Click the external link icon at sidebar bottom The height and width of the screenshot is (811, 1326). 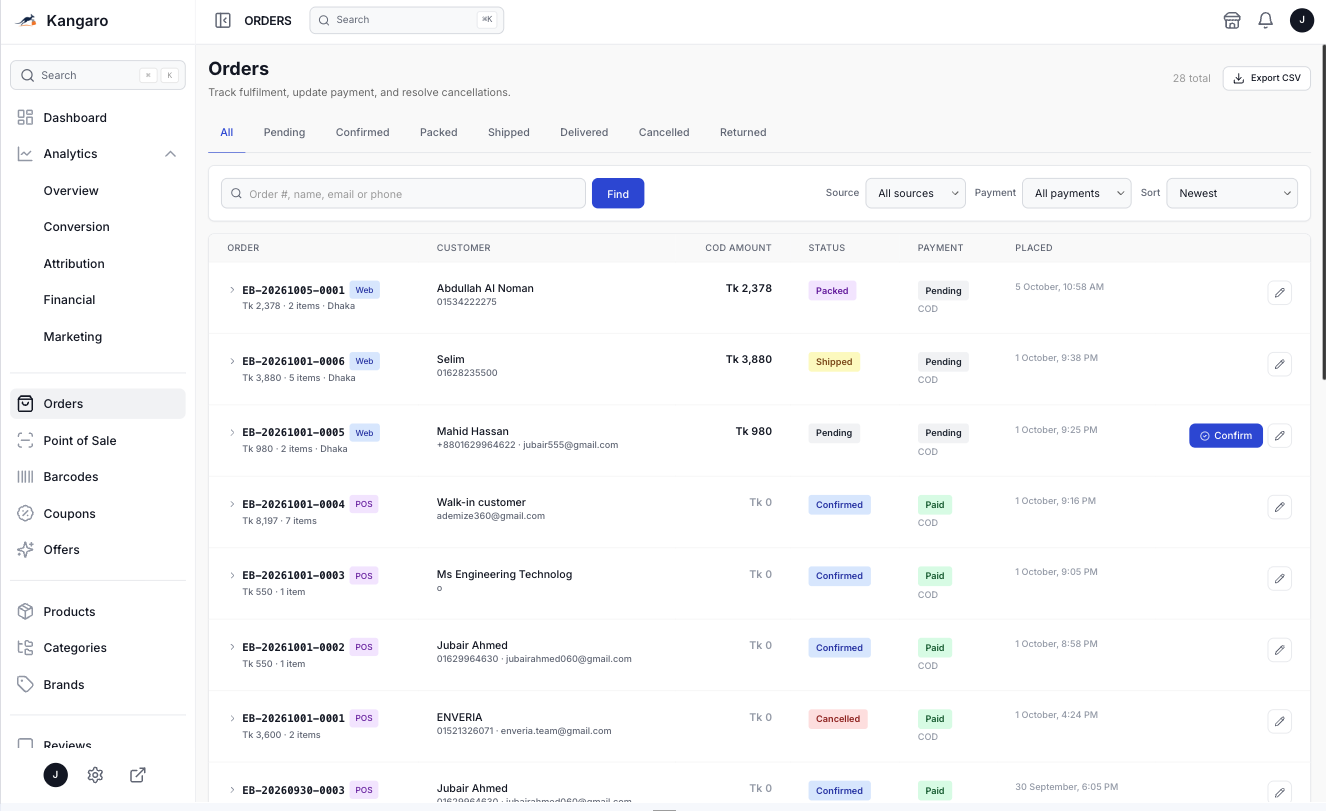(x=138, y=775)
